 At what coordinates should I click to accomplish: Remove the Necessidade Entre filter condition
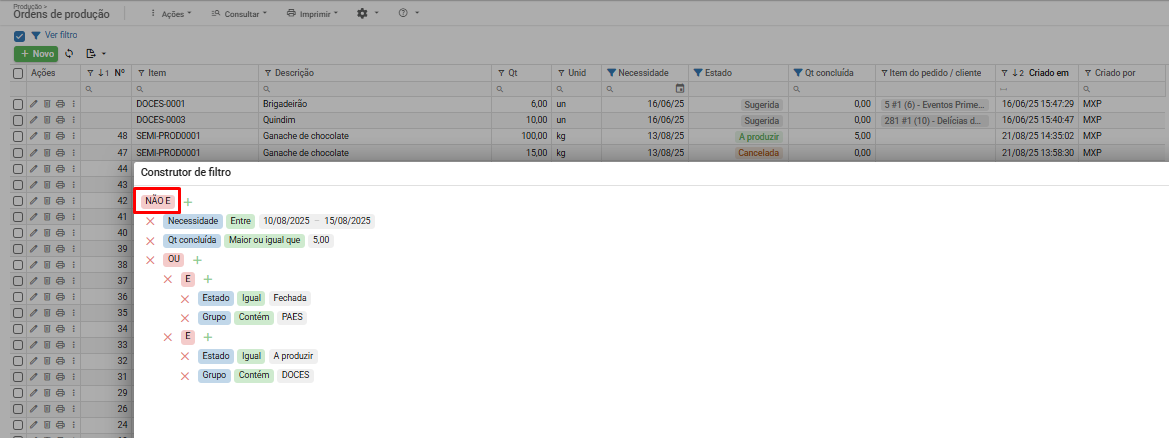coord(150,222)
